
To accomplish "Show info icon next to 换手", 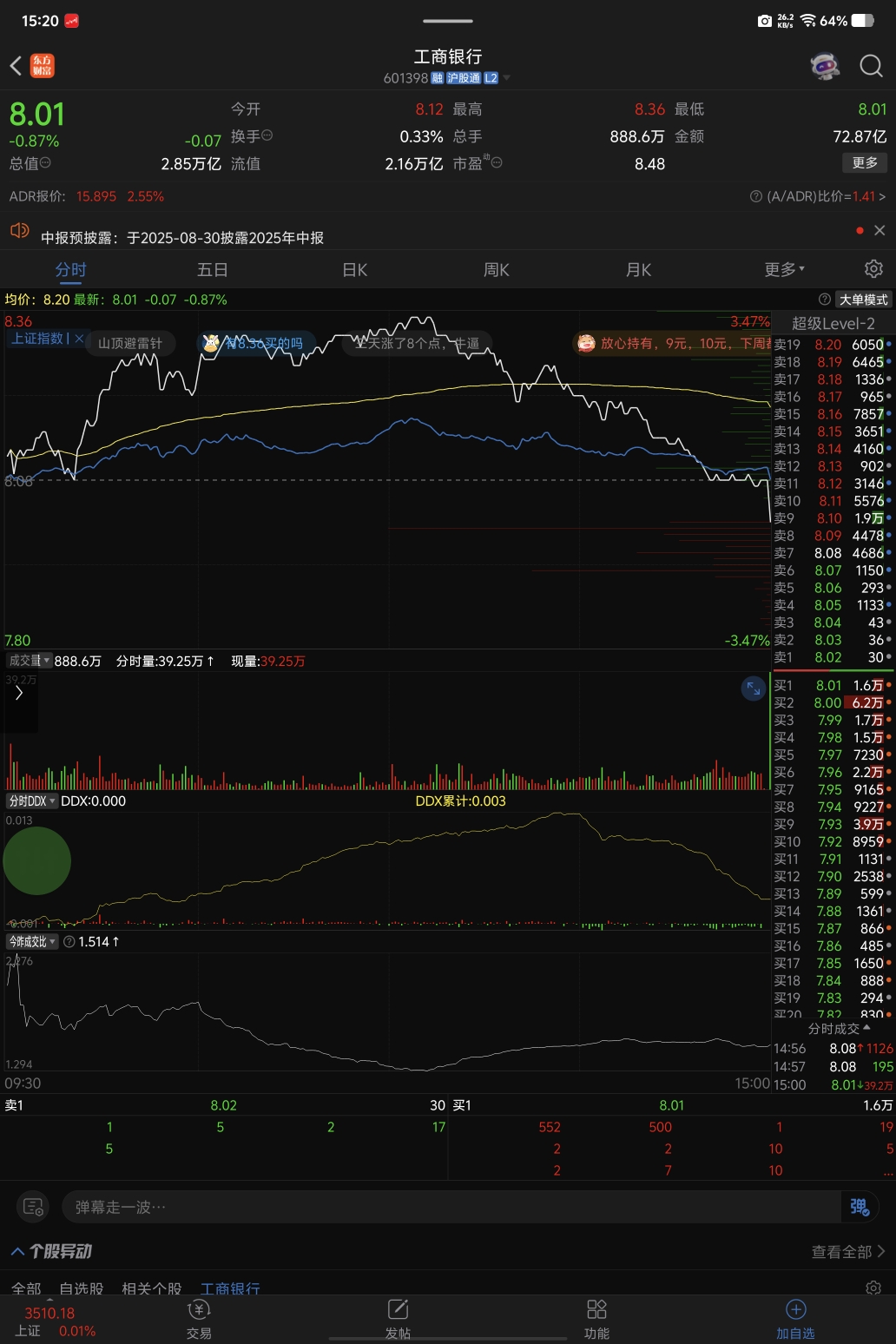I will coord(267,135).
